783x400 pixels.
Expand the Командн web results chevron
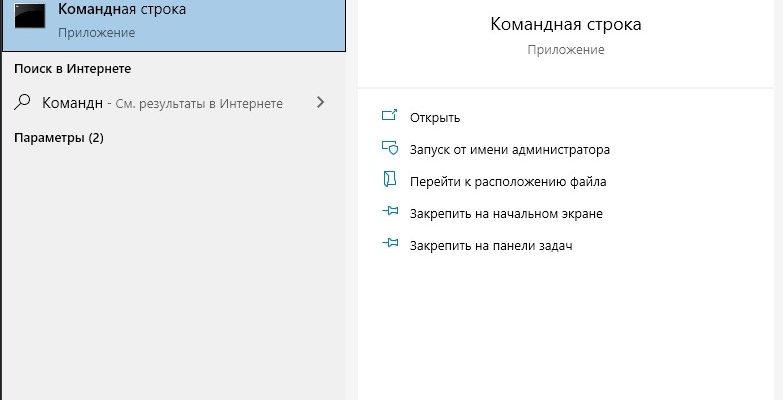pos(321,102)
